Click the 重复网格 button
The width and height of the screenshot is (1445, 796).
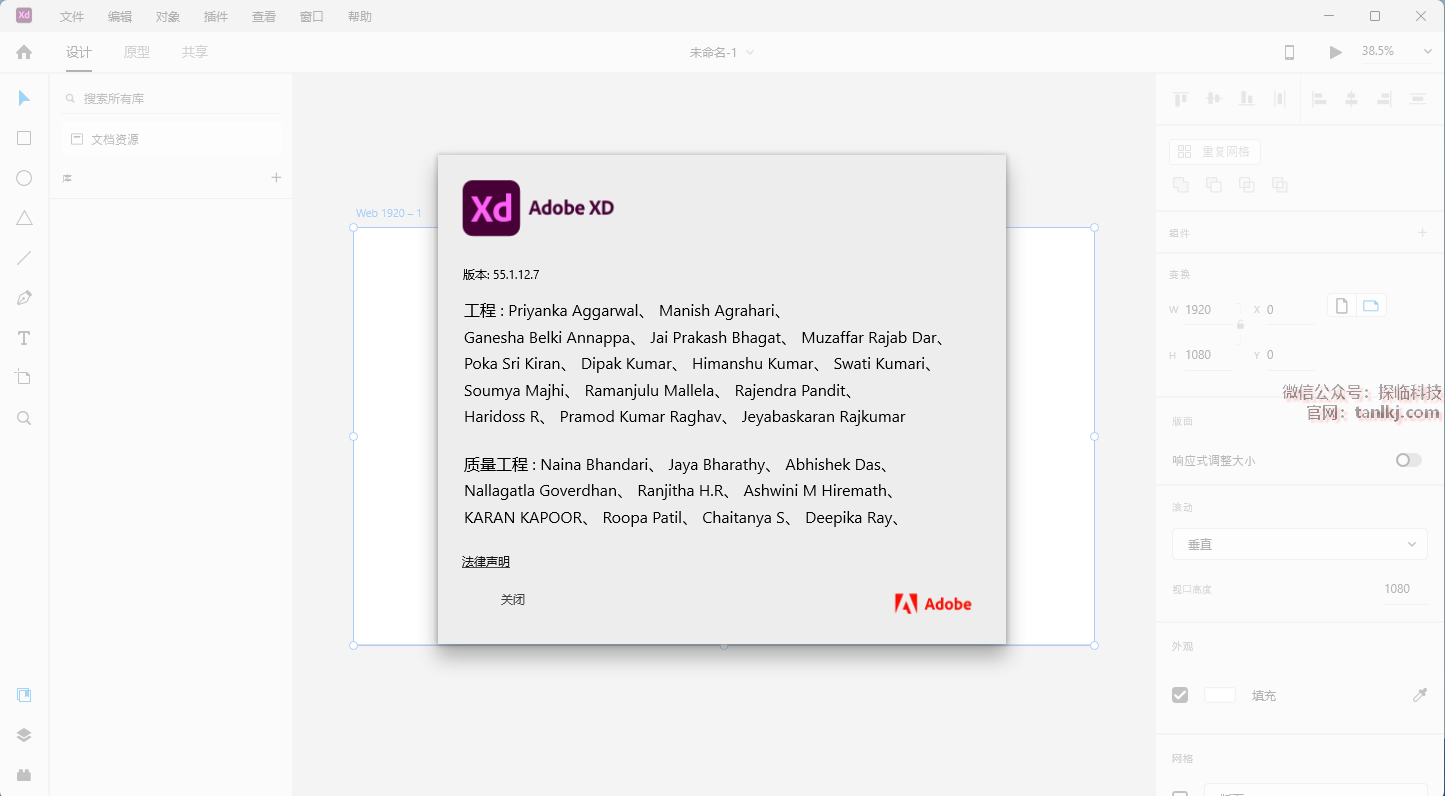(1215, 152)
